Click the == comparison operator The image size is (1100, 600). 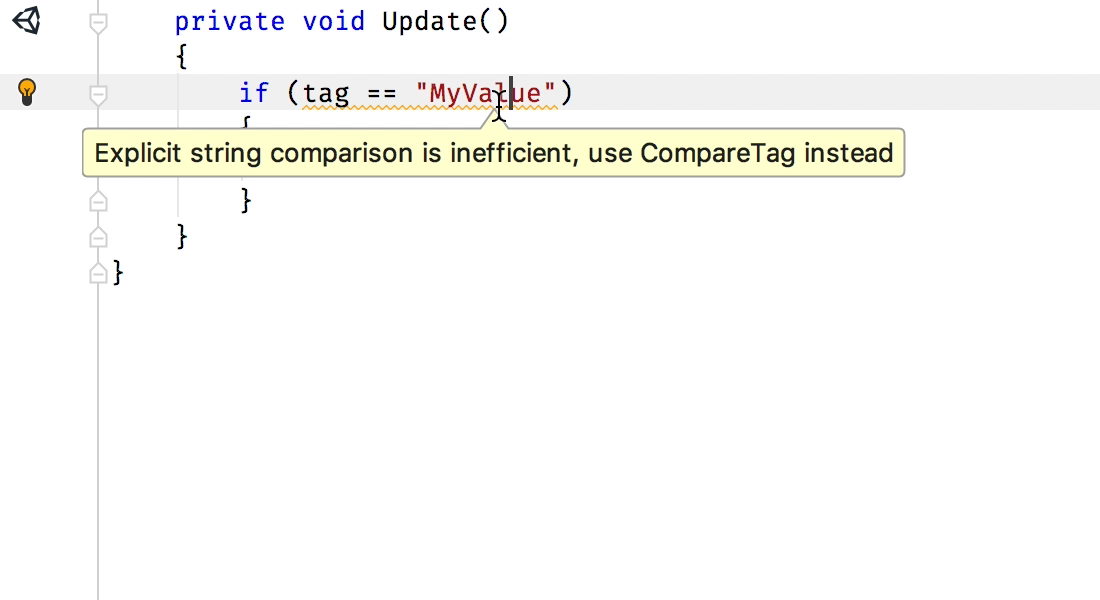382,93
